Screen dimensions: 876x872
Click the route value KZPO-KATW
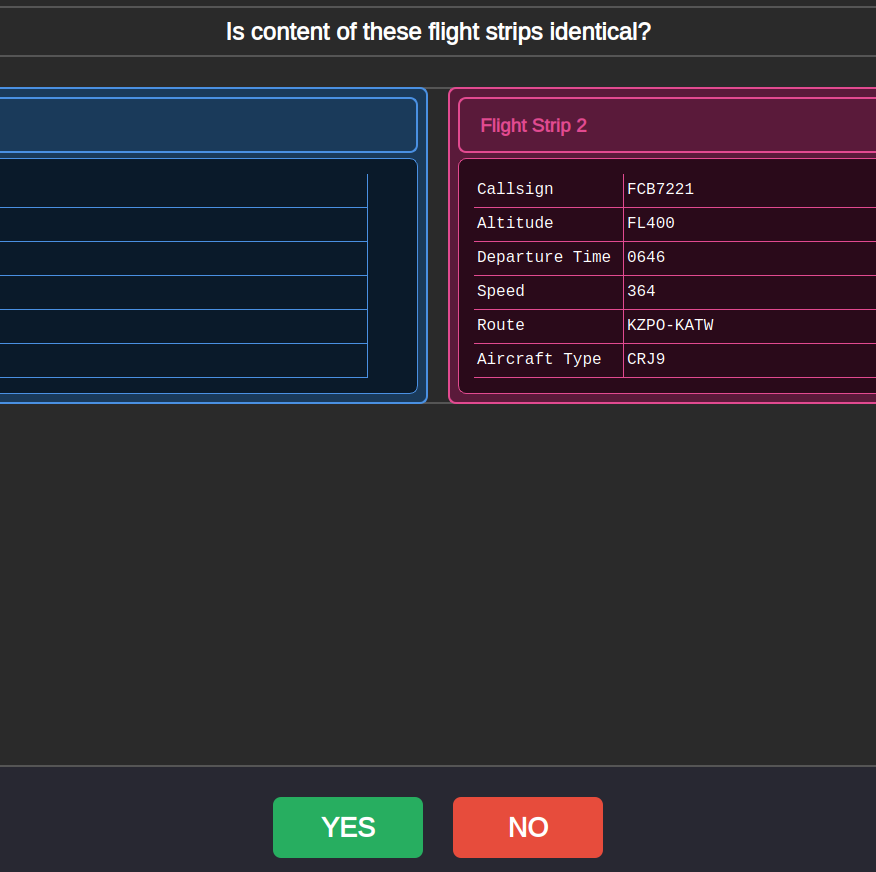(670, 325)
